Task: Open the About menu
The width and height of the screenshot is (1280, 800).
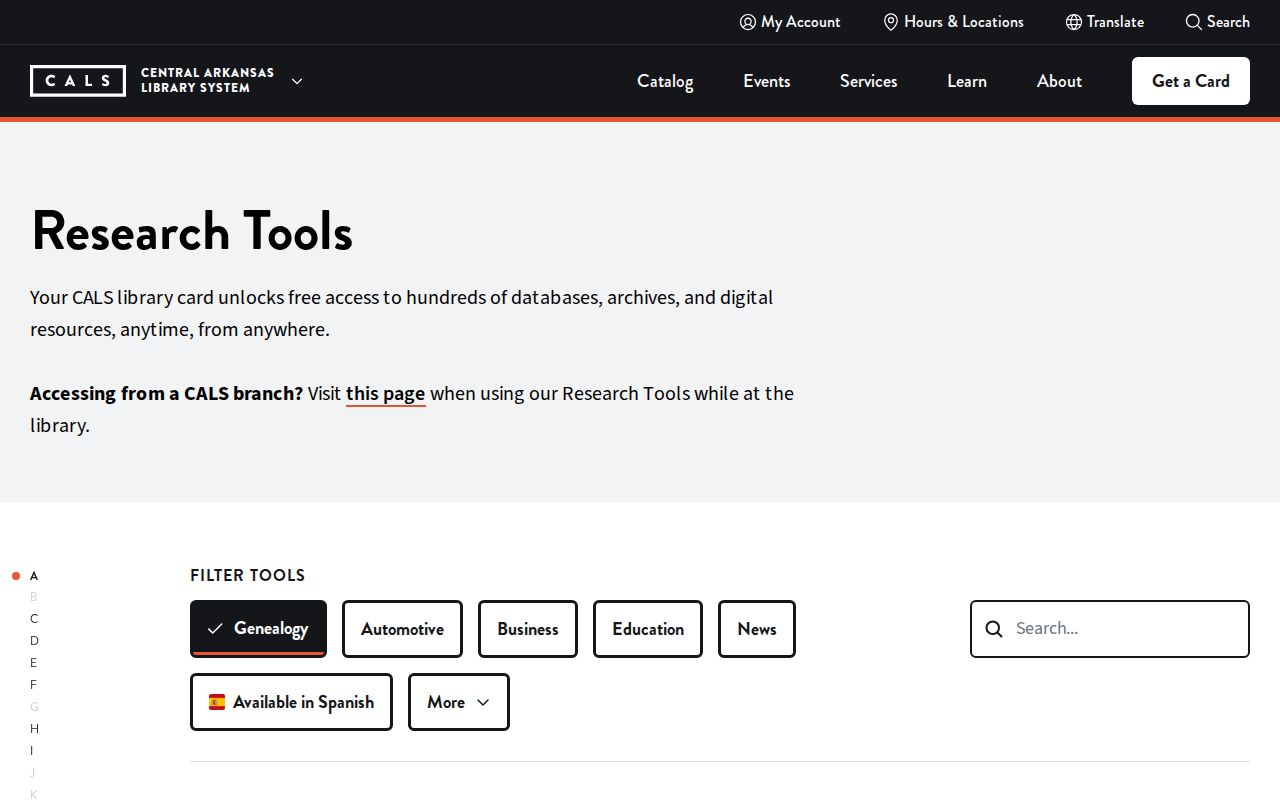Action: [x=1059, y=81]
